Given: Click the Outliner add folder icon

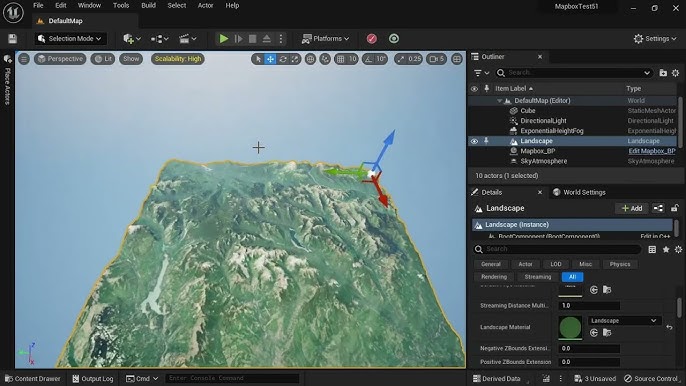Looking at the screenshot, I should point(663,73).
